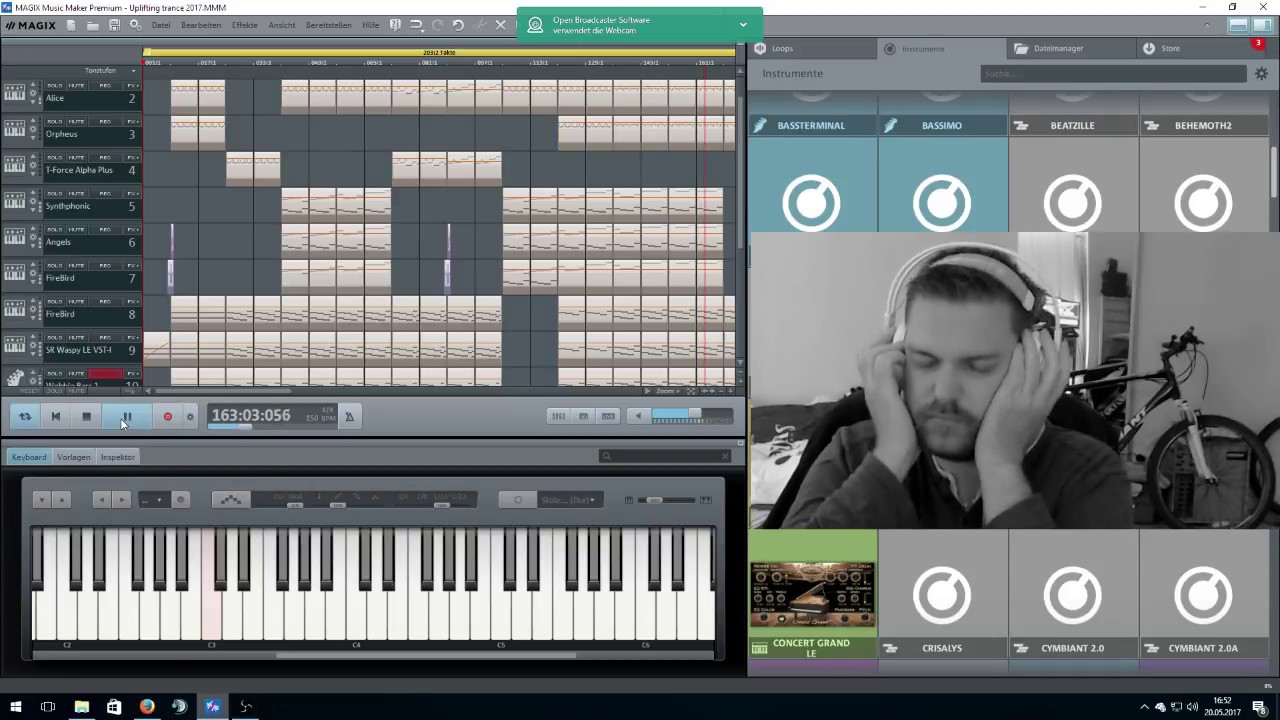Arm recording on T-Force Alpha Plus track
The height and width of the screenshot is (720, 1280).
[105, 158]
